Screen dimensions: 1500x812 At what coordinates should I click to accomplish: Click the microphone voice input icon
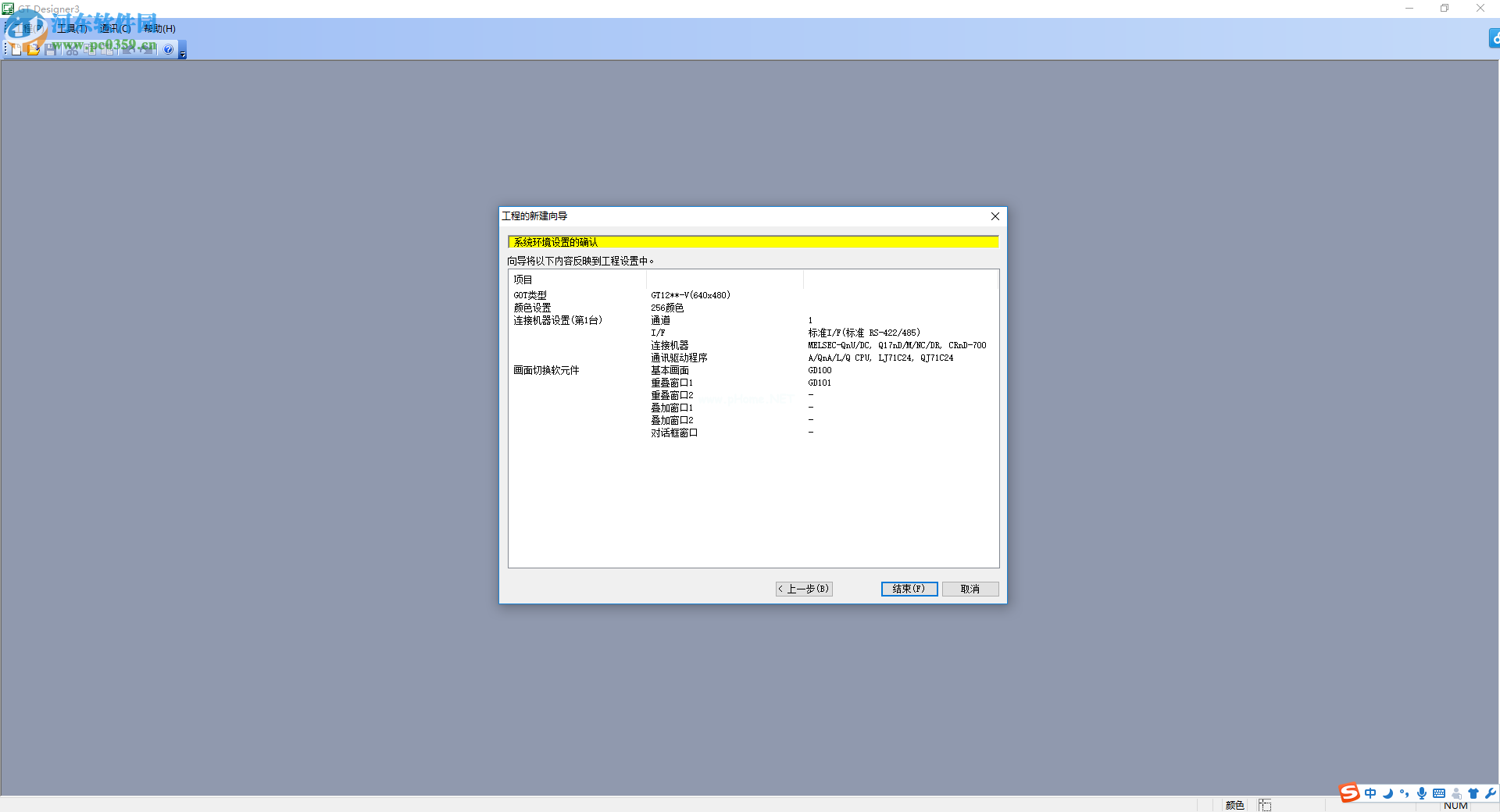pyautogui.click(x=1421, y=793)
